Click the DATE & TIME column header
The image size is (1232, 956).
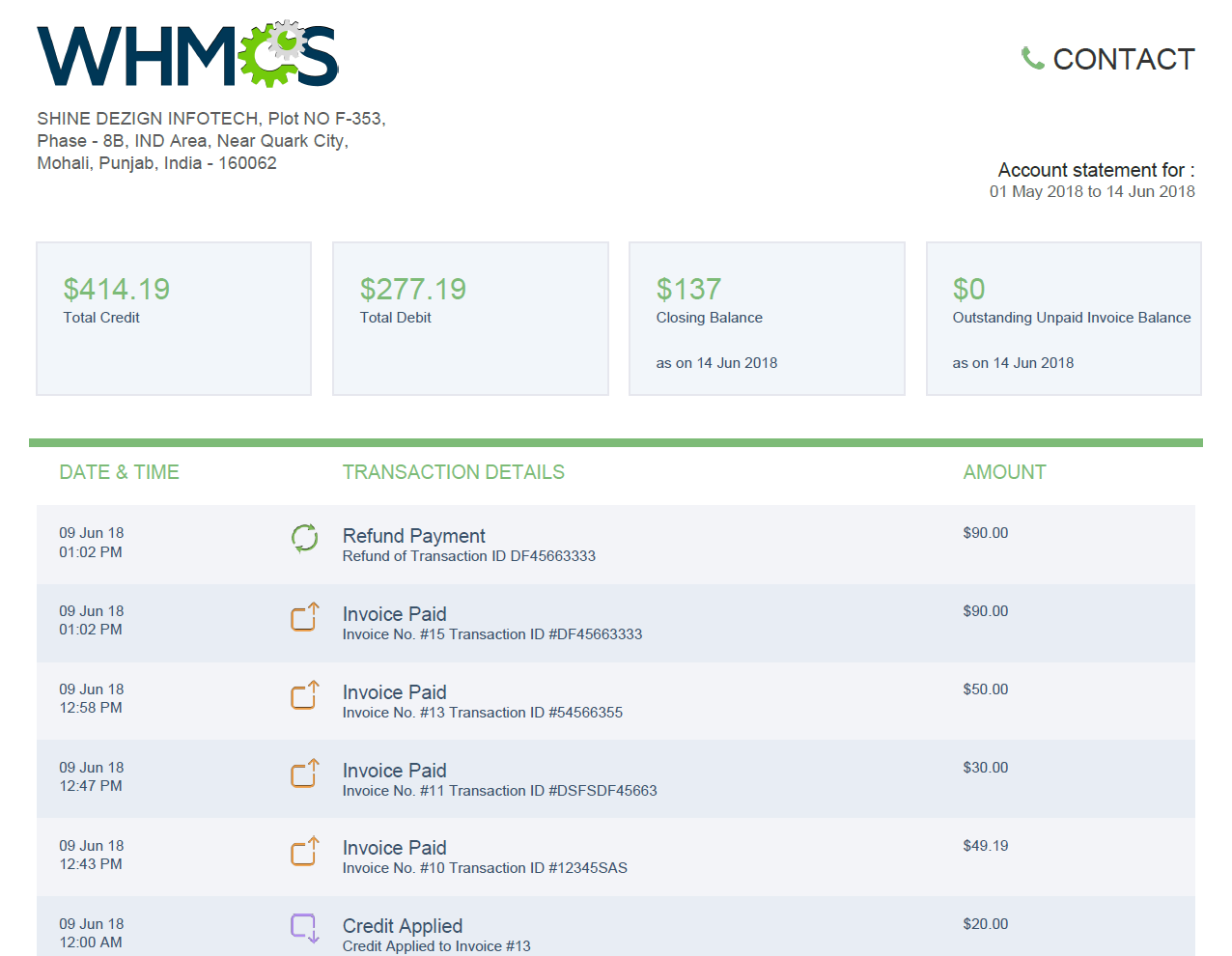[119, 472]
